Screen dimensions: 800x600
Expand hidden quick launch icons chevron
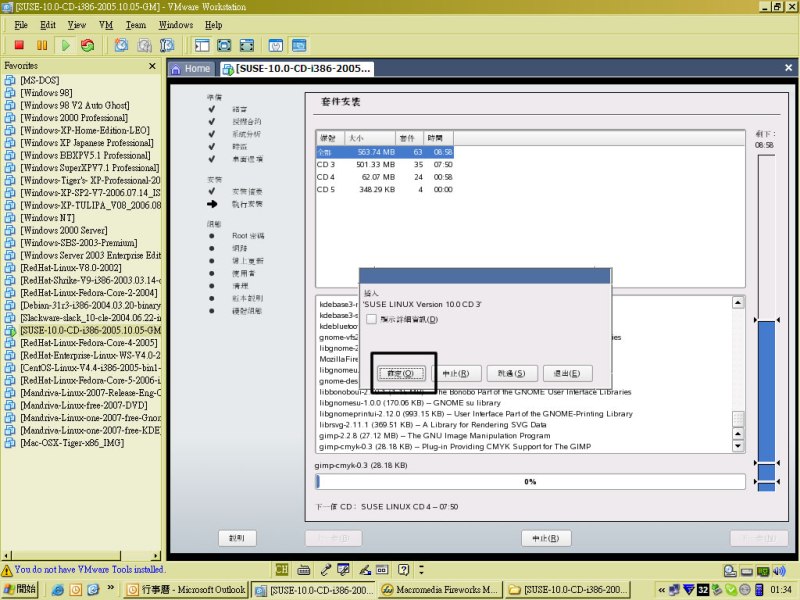[x=111, y=588]
